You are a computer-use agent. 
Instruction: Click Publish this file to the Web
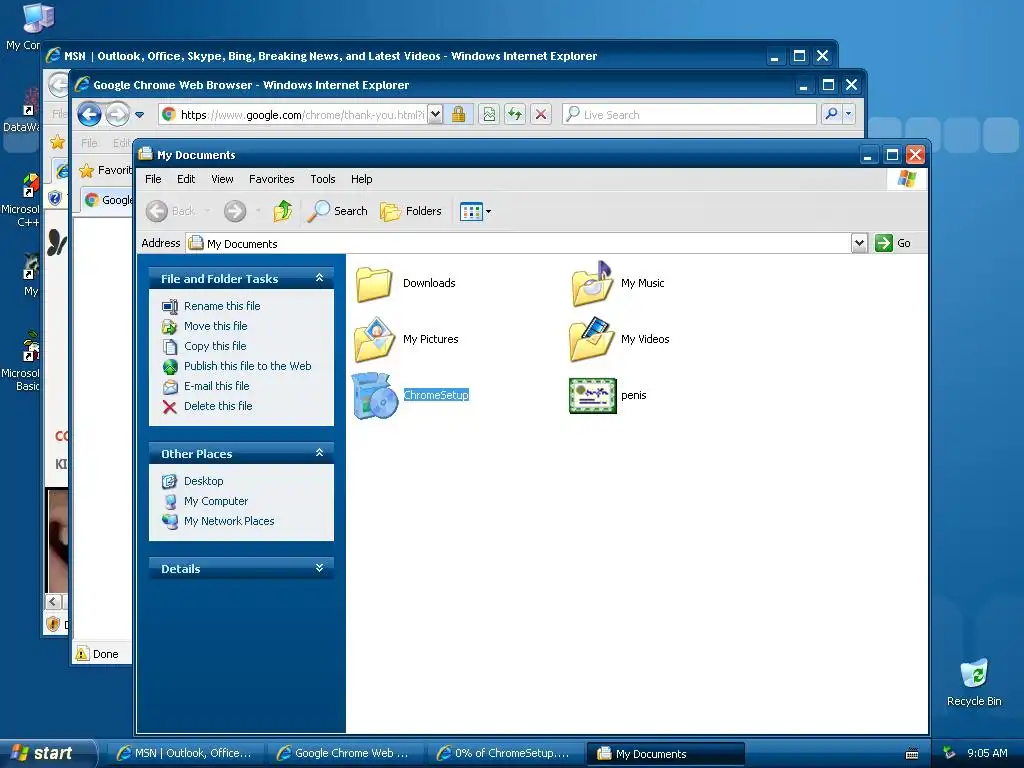point(248,366)
